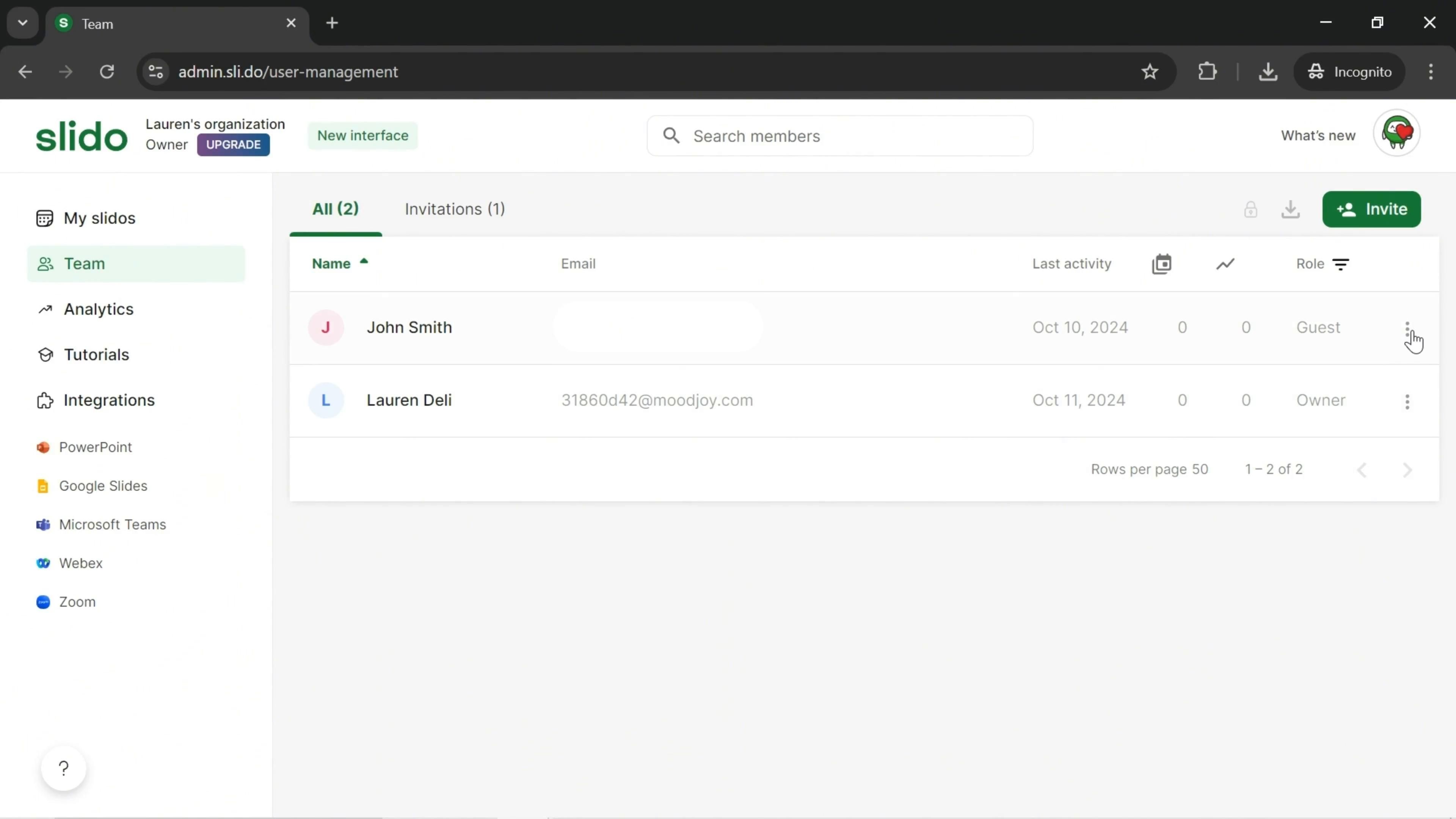
Task: Toggle Name column sort order
Action: pos(340,264)
